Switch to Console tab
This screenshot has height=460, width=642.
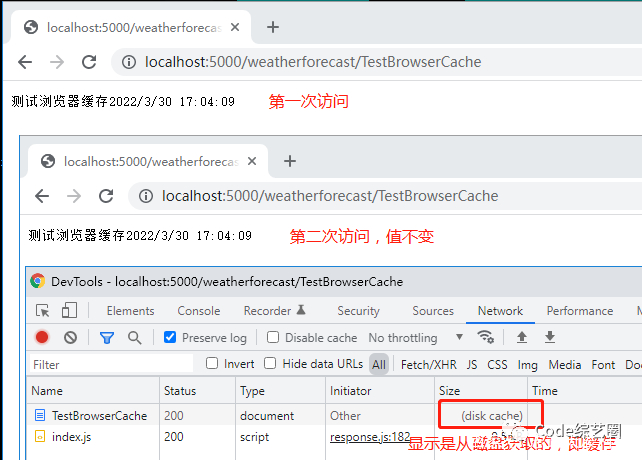tap(199, 311)
